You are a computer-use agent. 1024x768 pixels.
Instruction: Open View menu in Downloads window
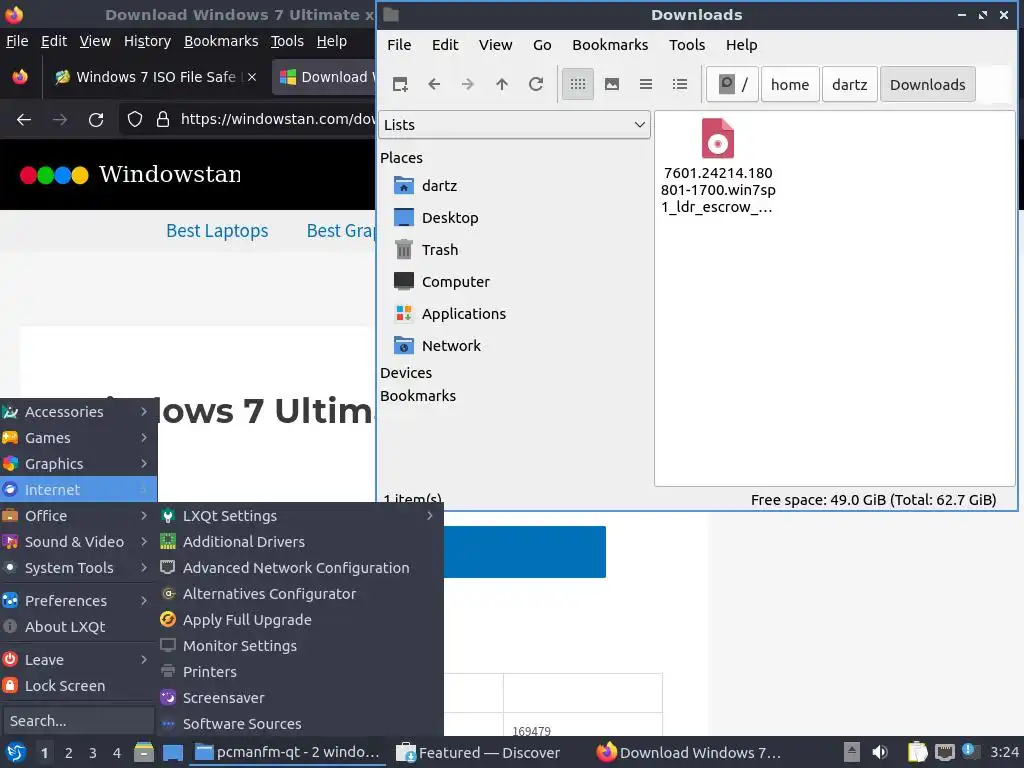coord(495,45)
